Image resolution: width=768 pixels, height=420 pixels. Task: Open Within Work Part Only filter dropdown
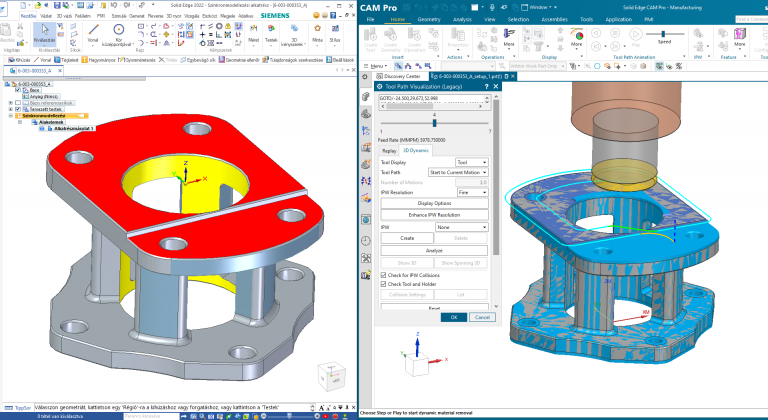tap(538, 66)
